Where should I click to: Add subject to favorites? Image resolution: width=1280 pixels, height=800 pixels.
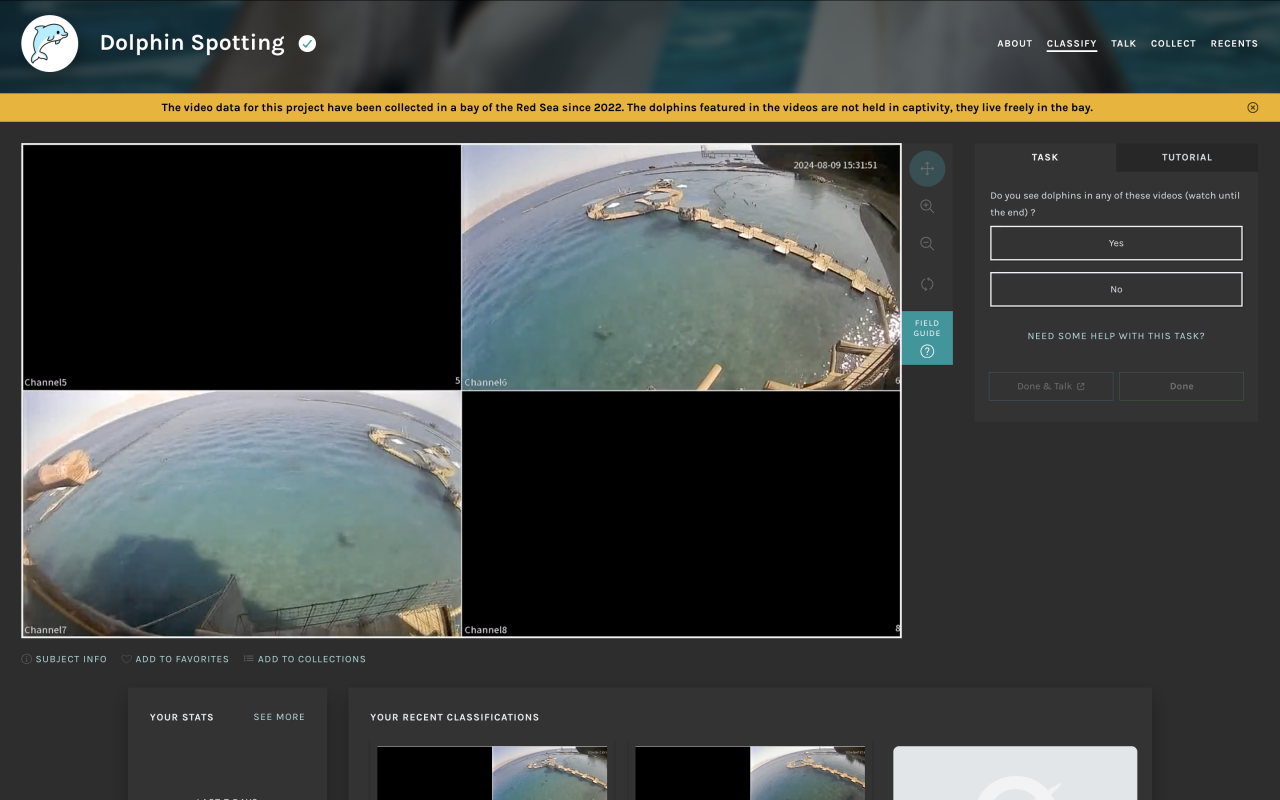[175, 659]
